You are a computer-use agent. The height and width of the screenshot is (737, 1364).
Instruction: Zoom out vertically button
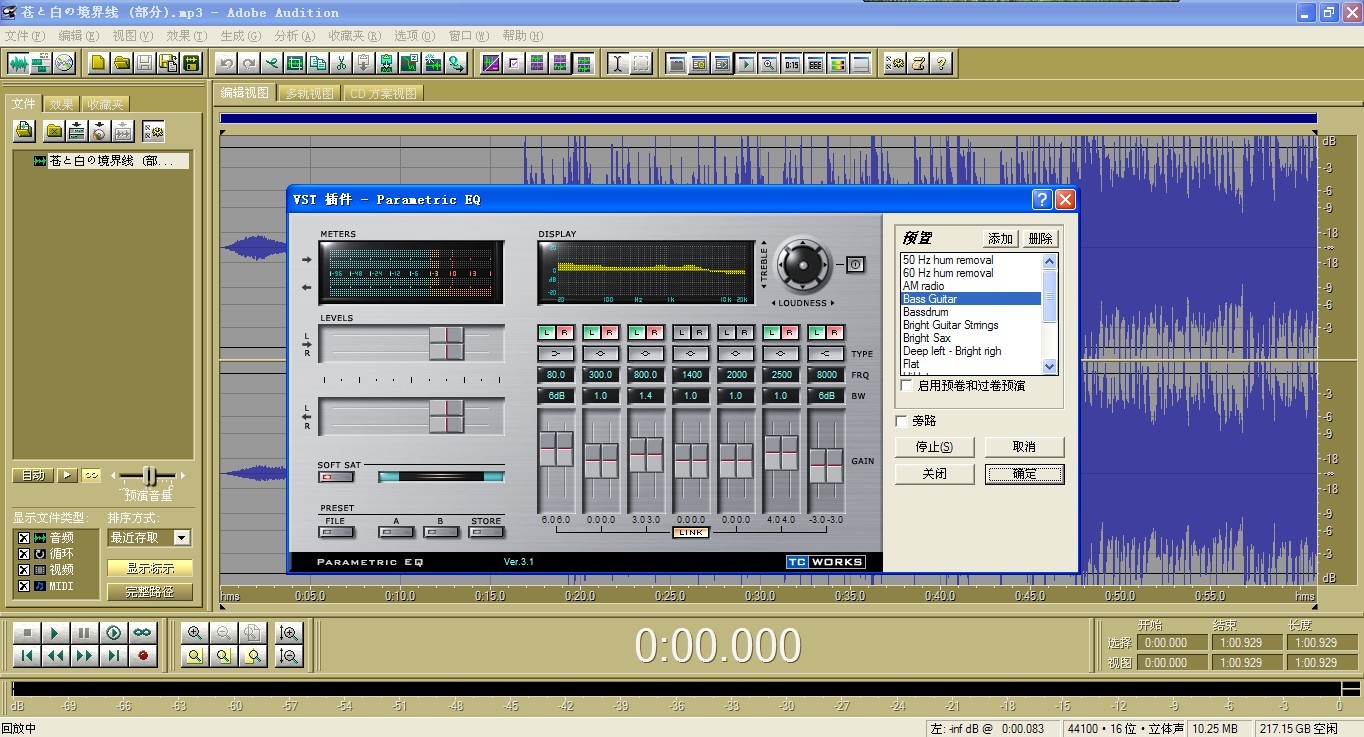coord(289,656)
